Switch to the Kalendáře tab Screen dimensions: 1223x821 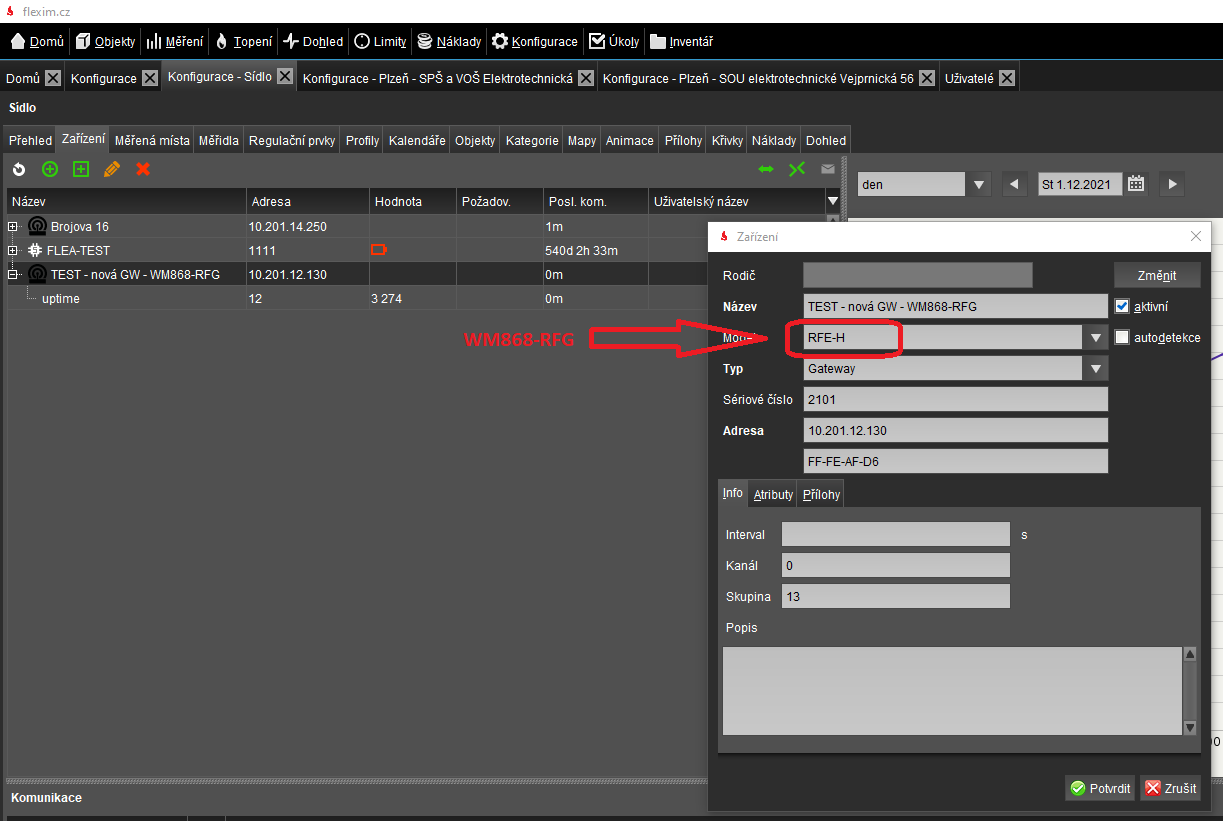[x=417, y=141]
